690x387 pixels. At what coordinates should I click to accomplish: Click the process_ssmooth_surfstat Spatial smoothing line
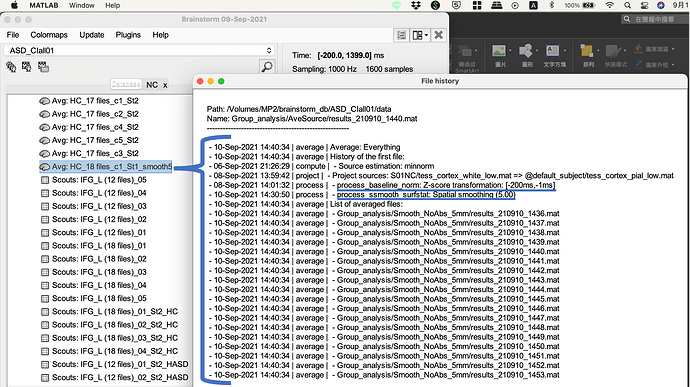point(362,195)
